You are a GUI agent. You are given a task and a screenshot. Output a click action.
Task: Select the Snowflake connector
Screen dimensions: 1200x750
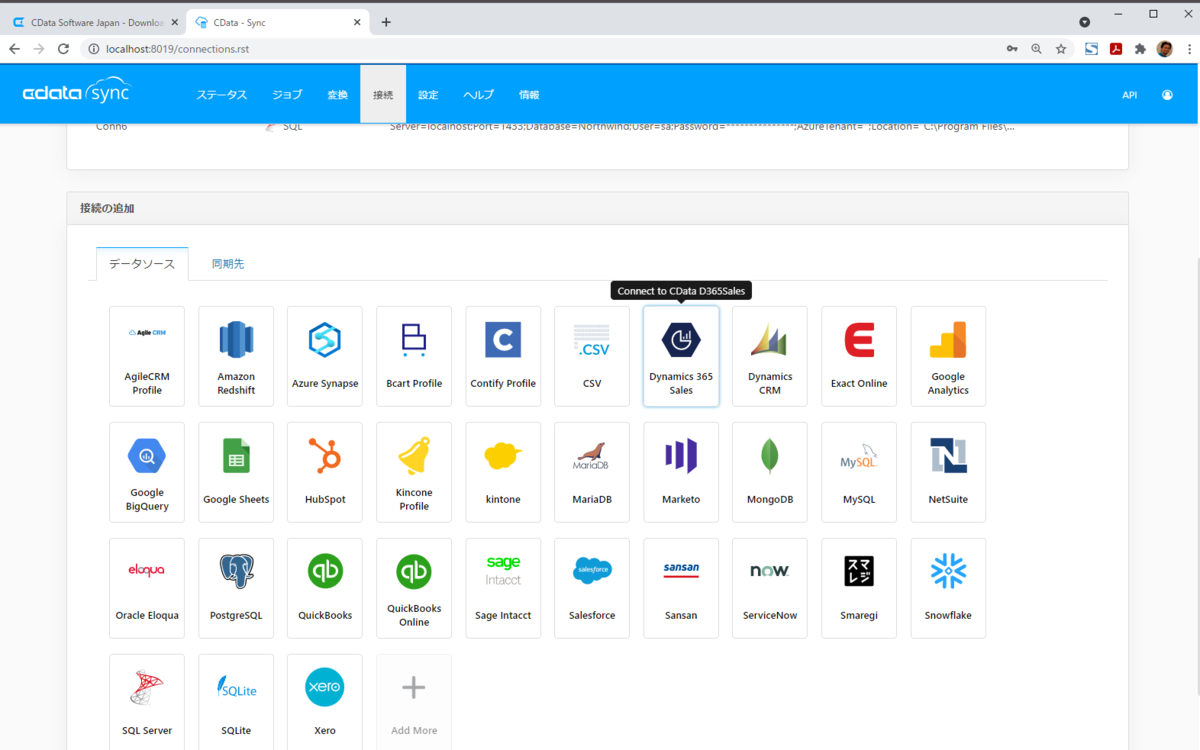(x=948, y=588)
